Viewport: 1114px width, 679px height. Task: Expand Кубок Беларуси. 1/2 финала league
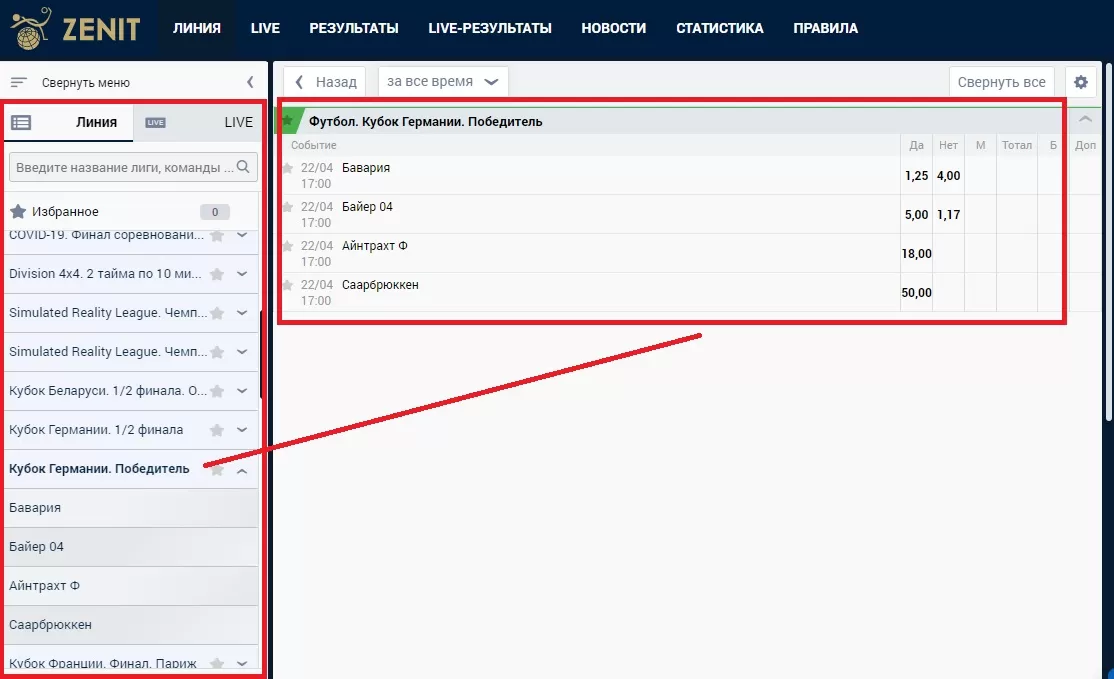click(242, 391)
